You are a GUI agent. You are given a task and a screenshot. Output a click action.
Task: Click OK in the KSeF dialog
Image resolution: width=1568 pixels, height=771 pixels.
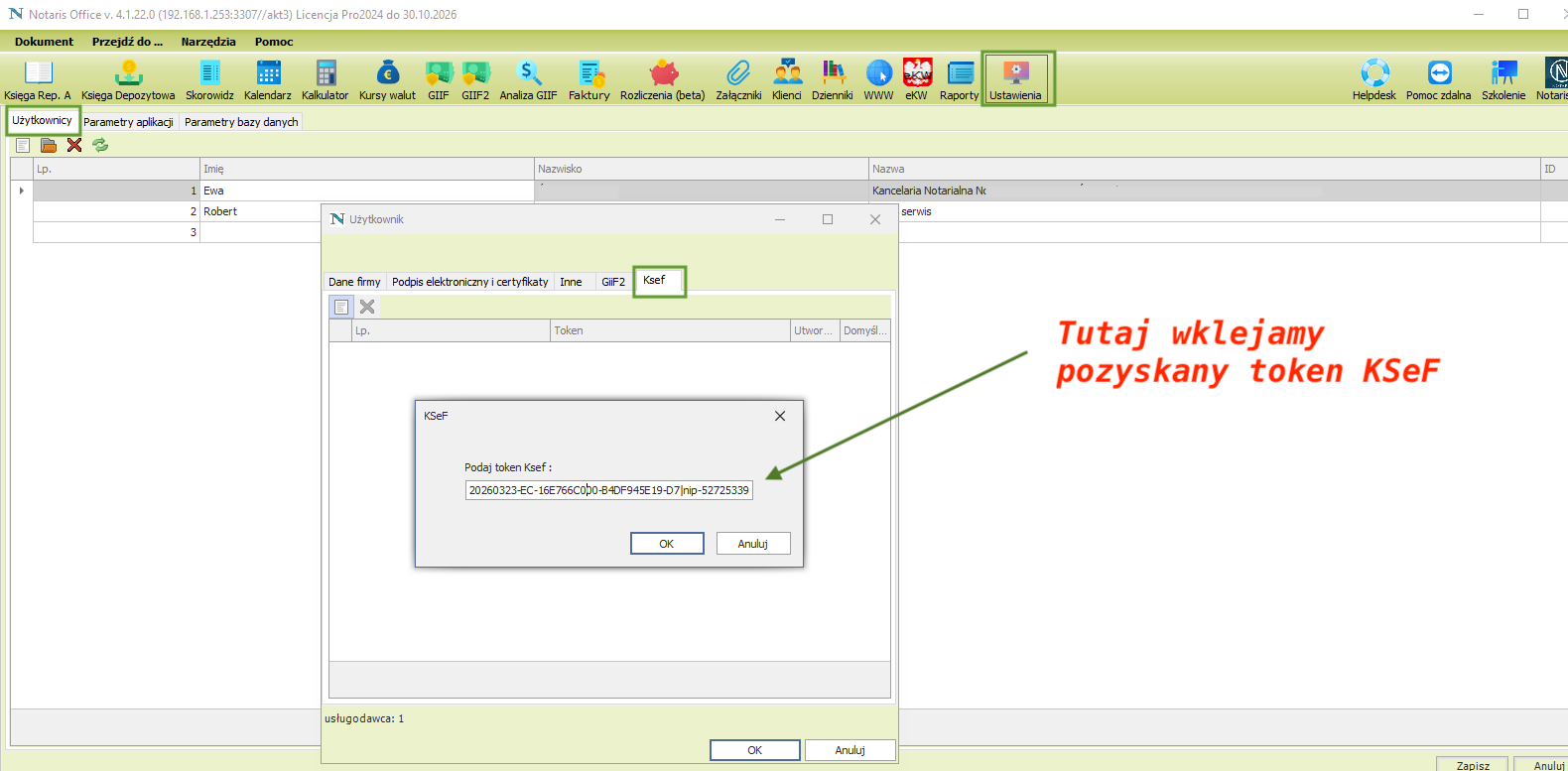[667, 544]
